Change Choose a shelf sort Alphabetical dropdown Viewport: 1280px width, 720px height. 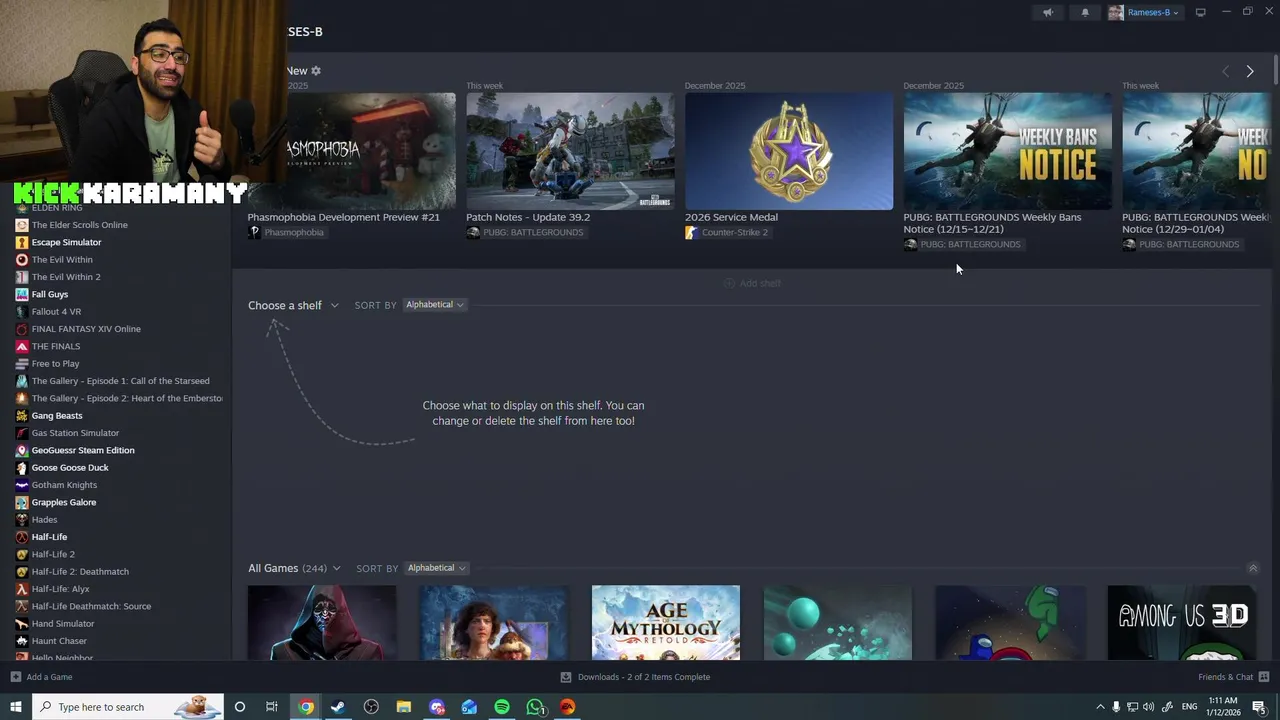point(435,304)
